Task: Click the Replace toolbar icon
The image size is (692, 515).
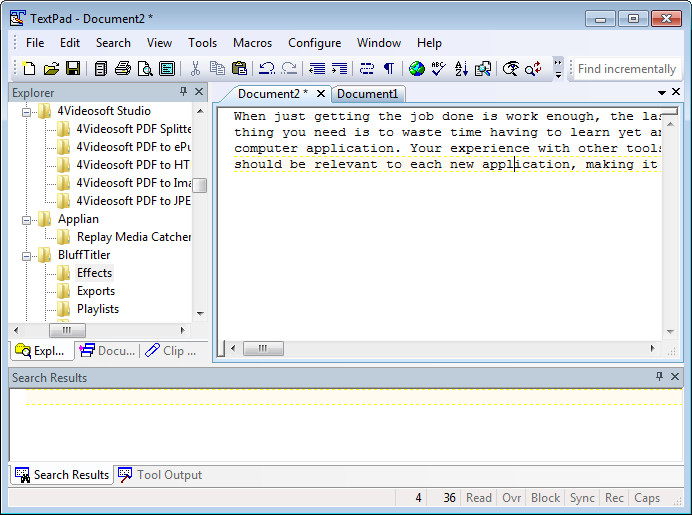Action: (x=533, y=68)
